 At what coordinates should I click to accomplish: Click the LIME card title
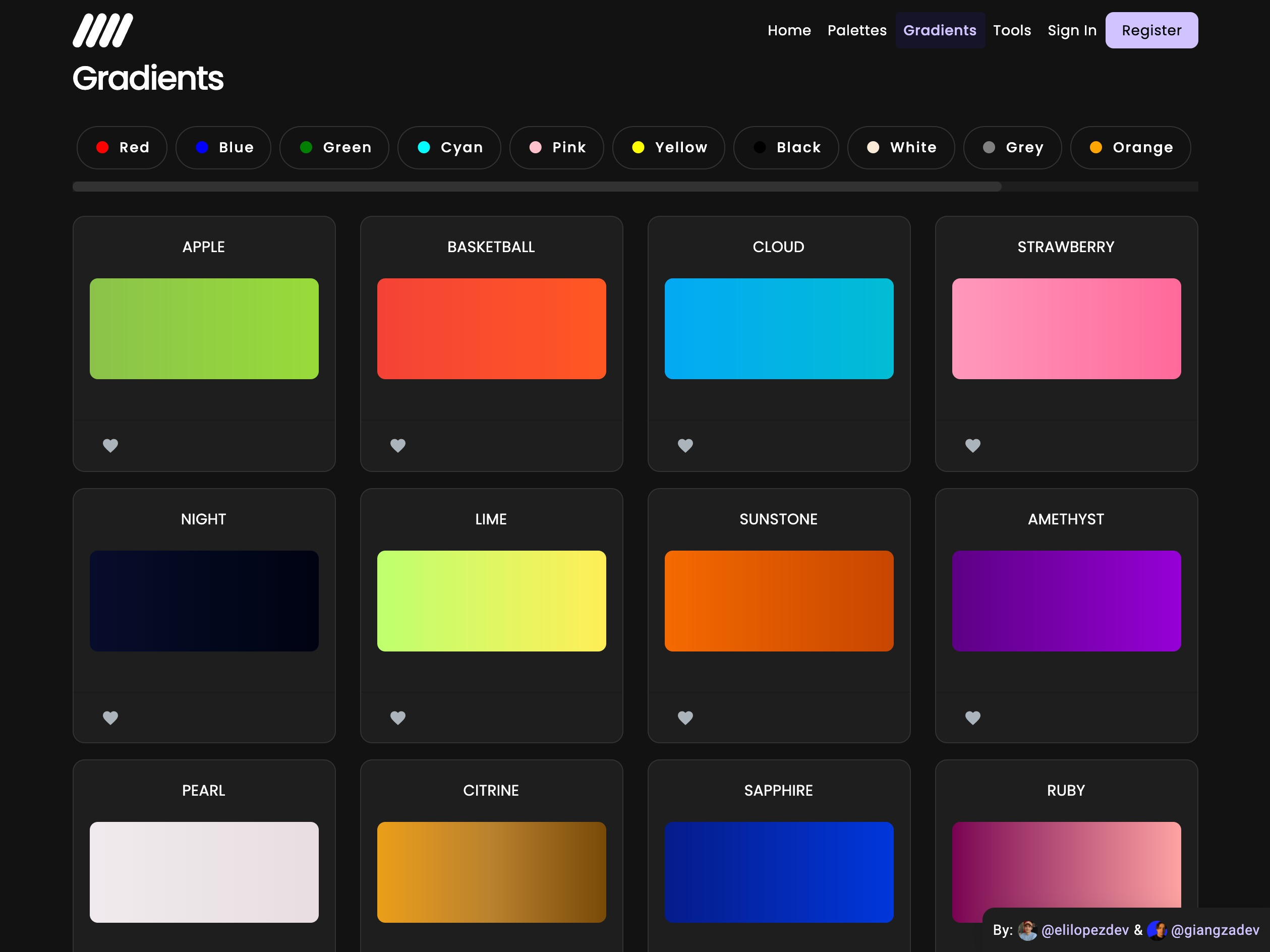(491, 519)
